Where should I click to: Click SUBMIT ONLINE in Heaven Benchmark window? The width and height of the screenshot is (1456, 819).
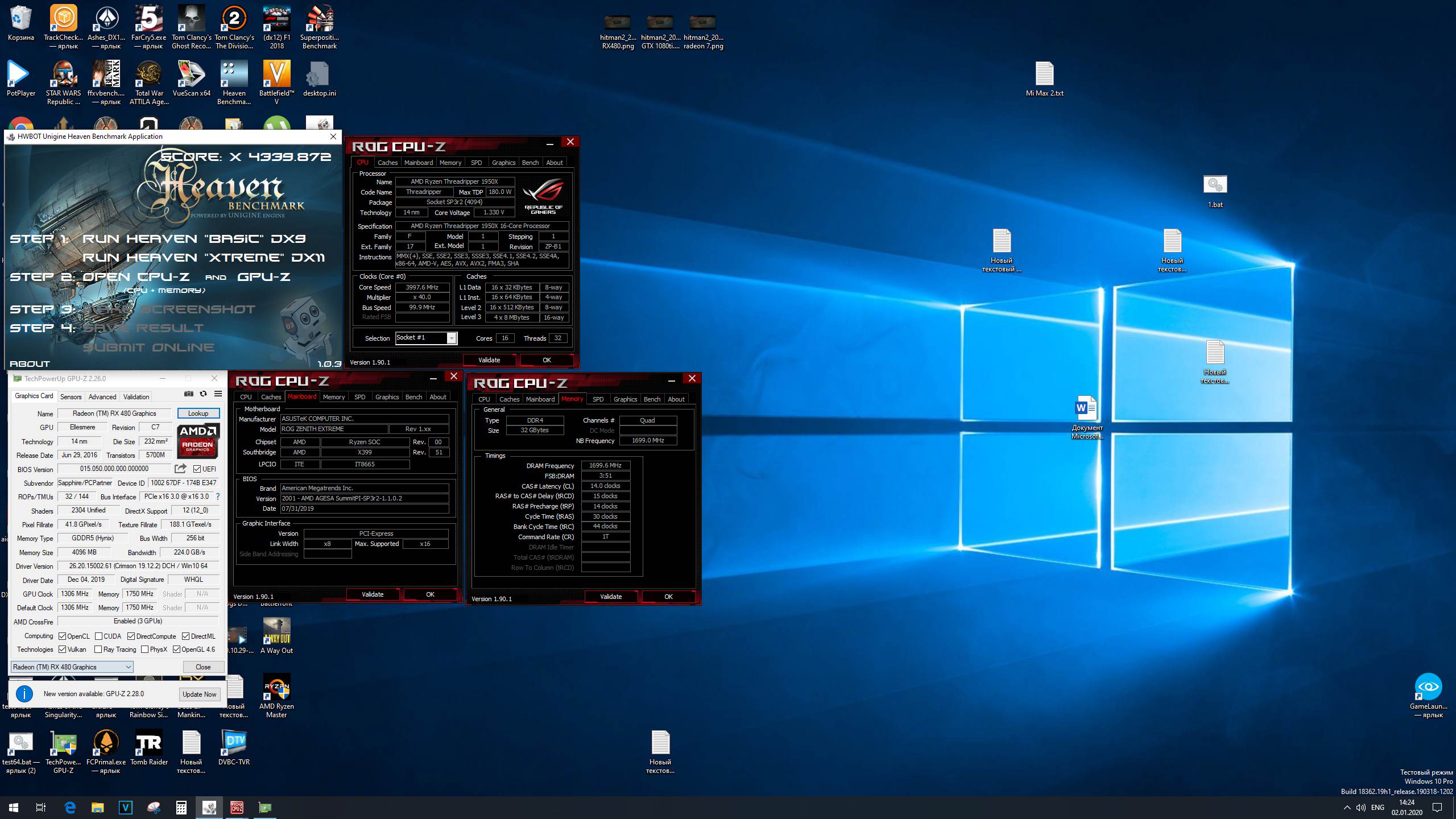(148, 347)
